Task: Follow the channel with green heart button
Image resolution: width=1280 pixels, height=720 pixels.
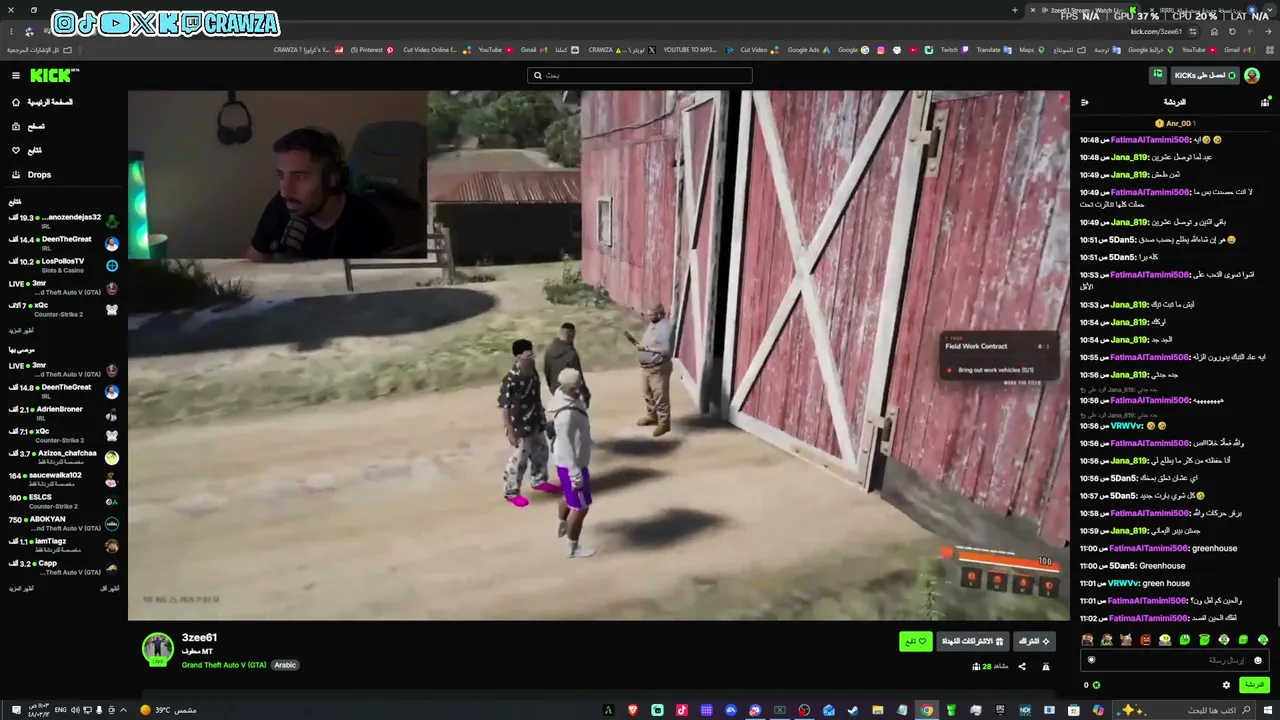Action: [916, 641]
